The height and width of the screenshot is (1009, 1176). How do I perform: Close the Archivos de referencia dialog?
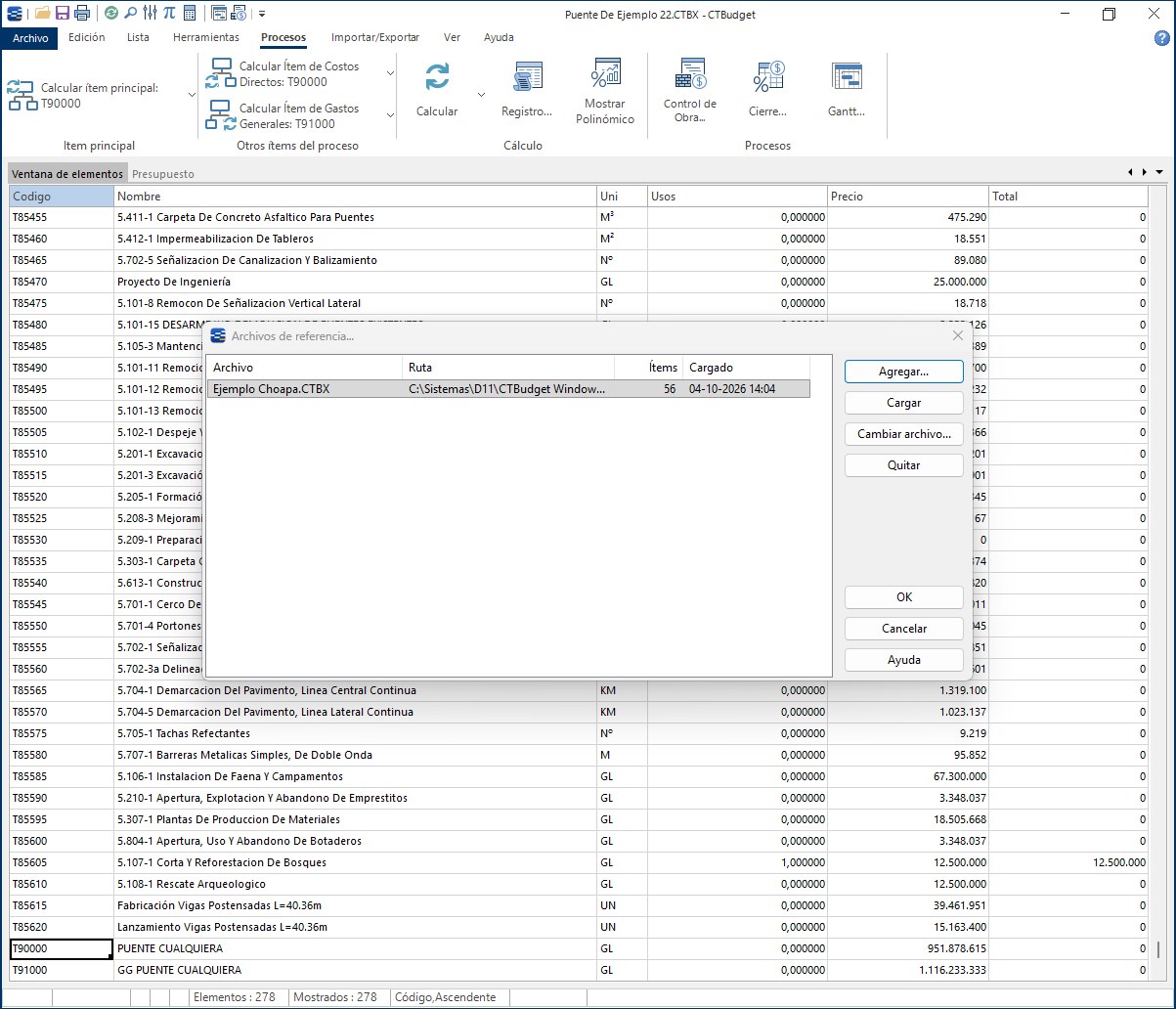click(x=958, y=335)
